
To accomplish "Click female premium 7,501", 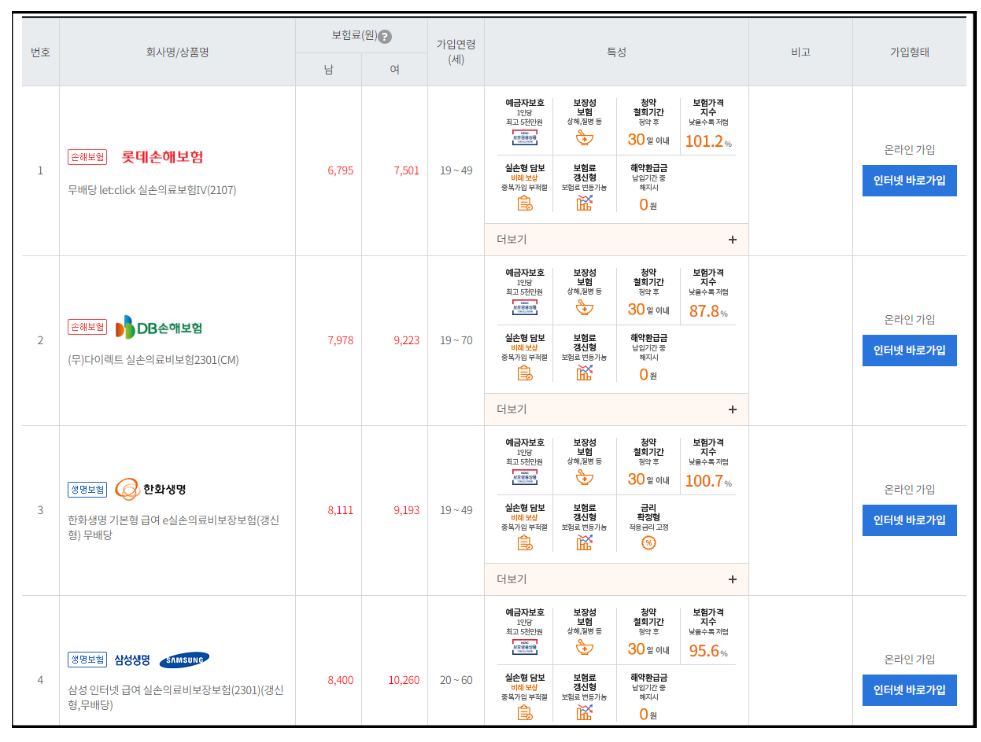I will [407, 171].
